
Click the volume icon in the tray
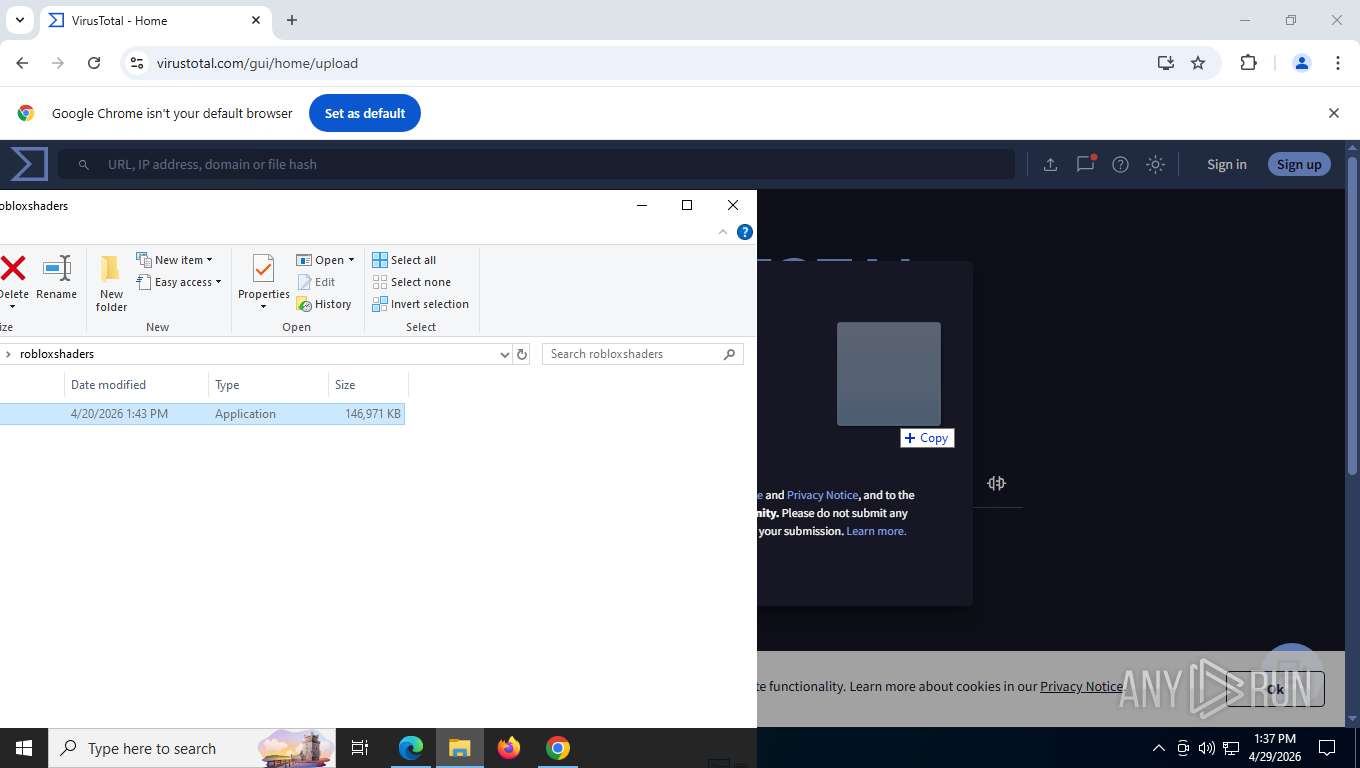point(1207,748)
